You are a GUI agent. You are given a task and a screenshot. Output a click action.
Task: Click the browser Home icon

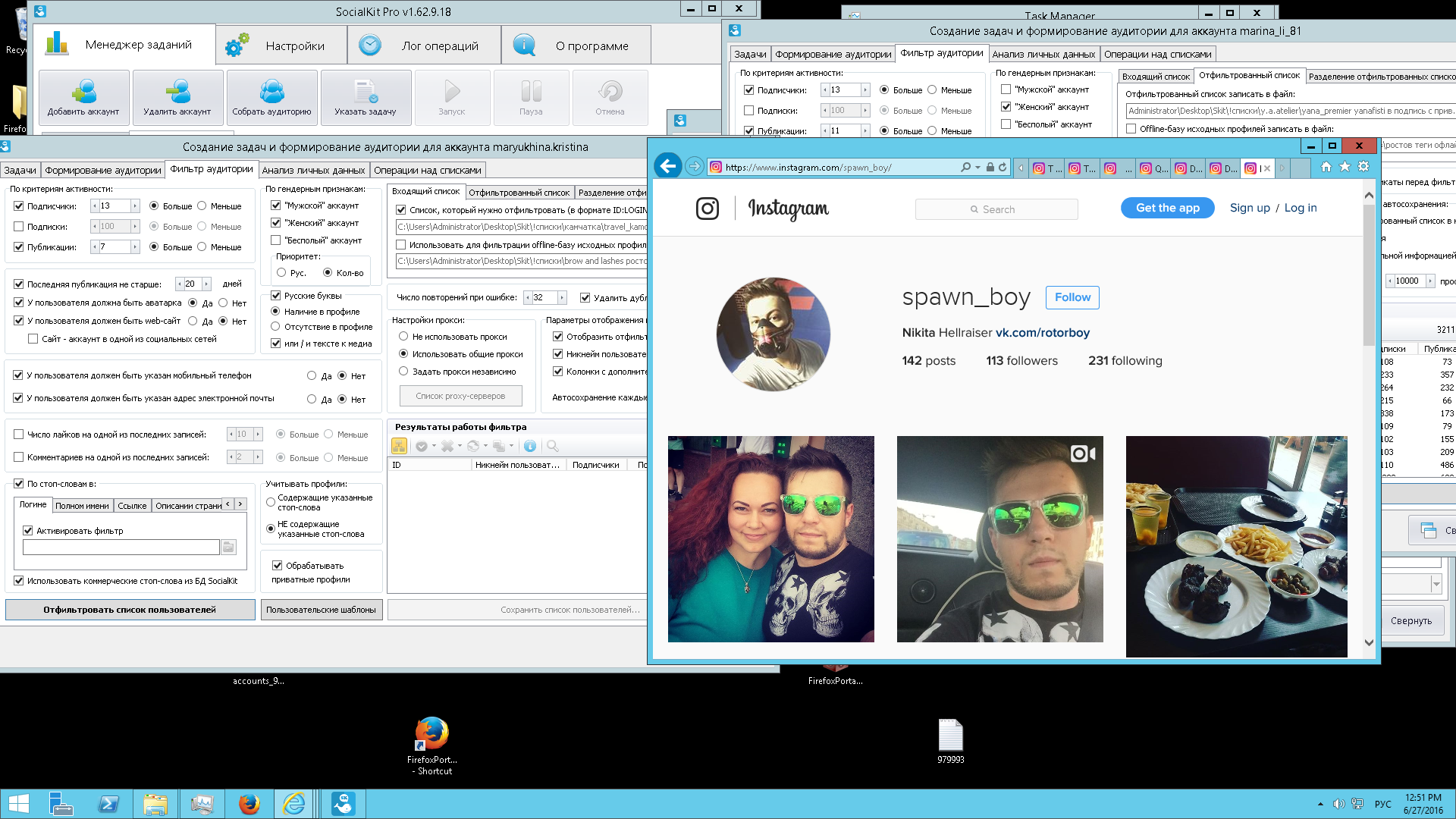[x=1326, y=167]
